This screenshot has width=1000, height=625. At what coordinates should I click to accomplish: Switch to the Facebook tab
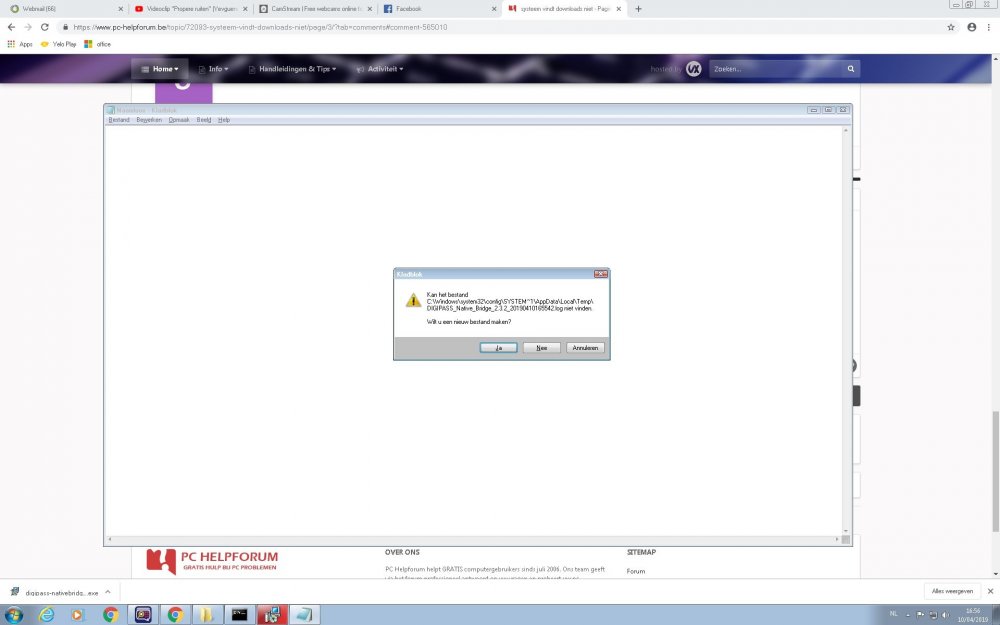click(437, 9)
